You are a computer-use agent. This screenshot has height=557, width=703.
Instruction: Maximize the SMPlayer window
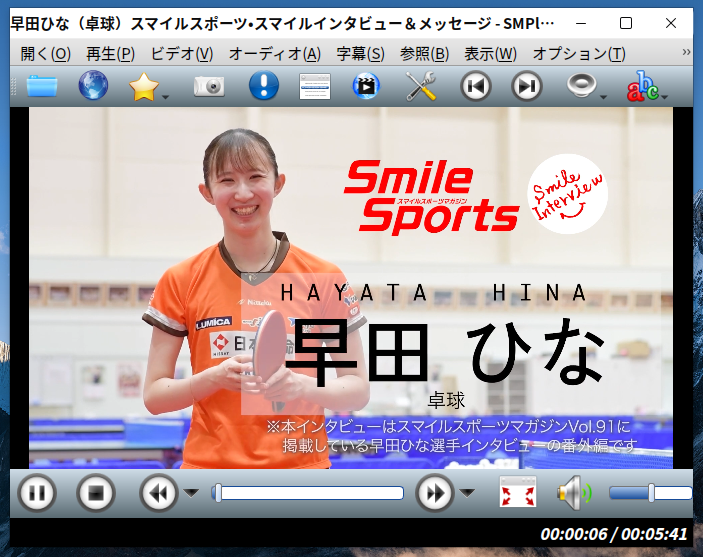pos(626,23)
